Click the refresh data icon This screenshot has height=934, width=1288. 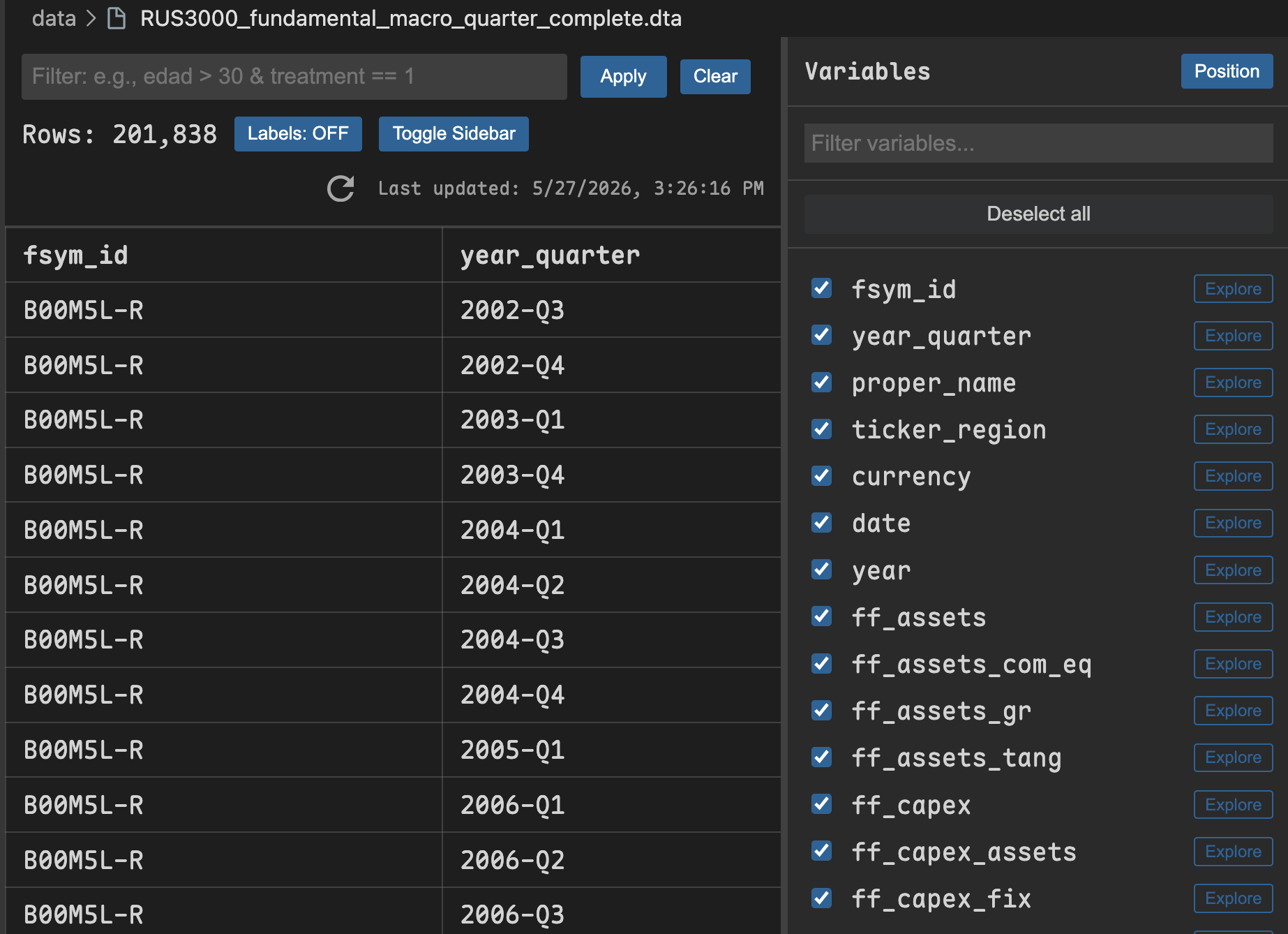(340, 188)
